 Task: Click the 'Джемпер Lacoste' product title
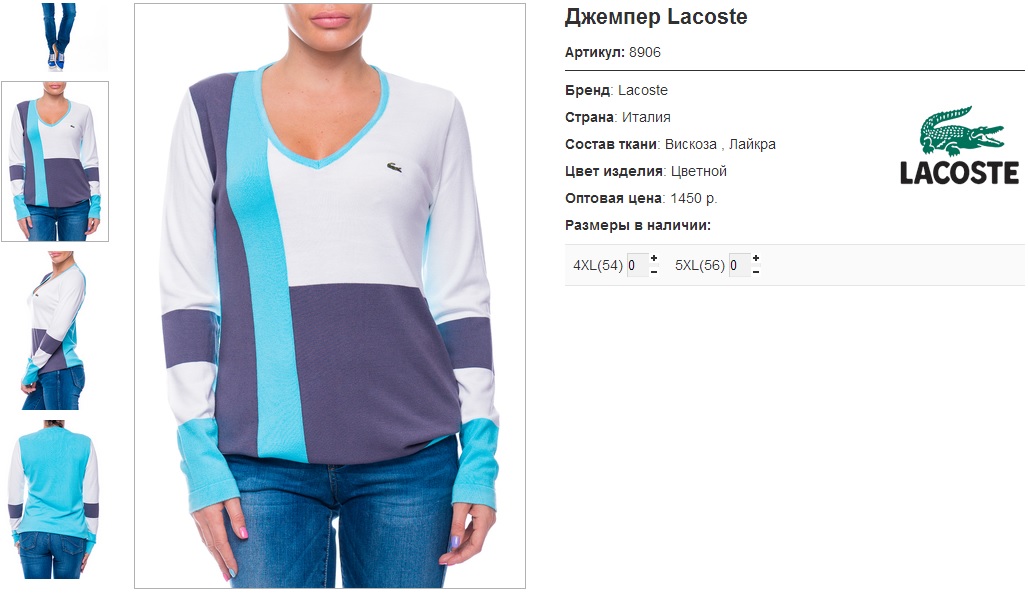pyautogui.click(x=656, y=16)
